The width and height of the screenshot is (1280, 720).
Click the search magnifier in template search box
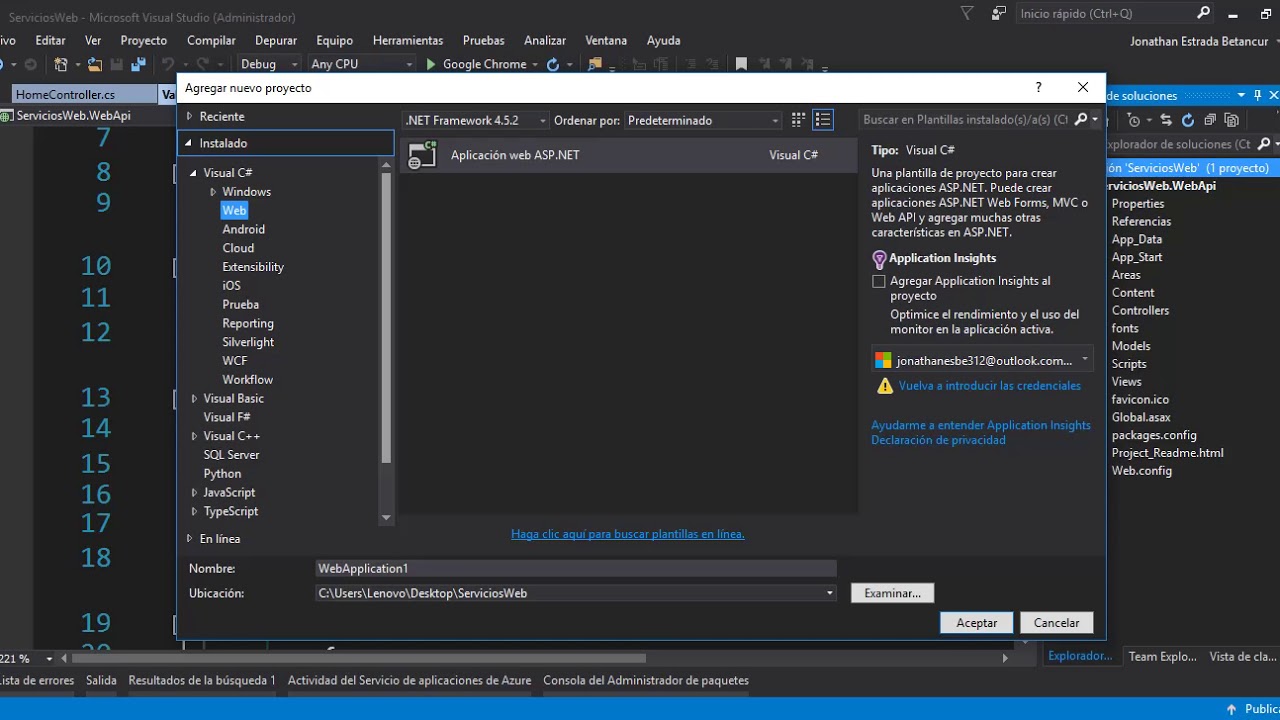(x=1080, y=120)
